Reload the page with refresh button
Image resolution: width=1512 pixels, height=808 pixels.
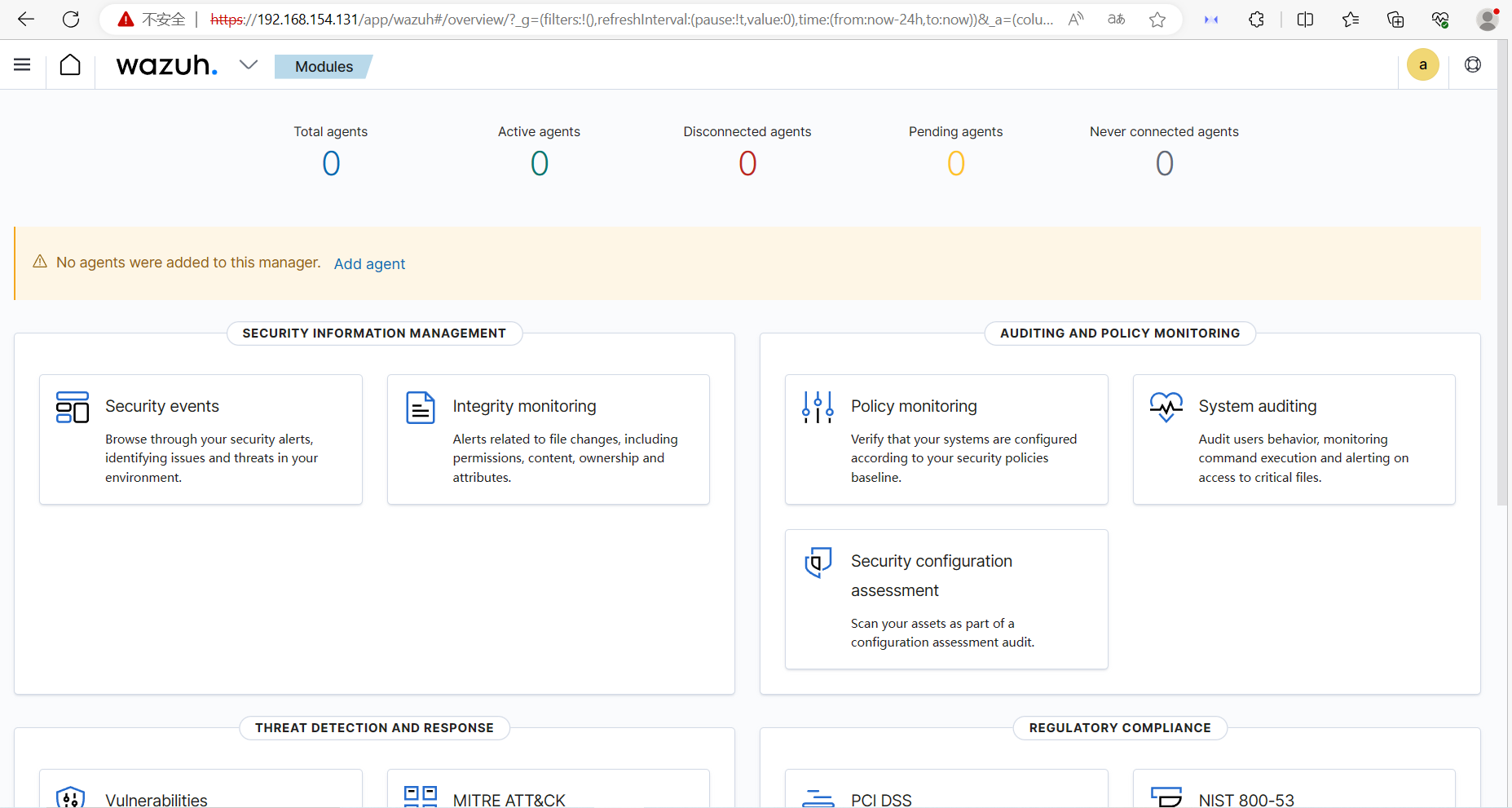click(71, 20)
